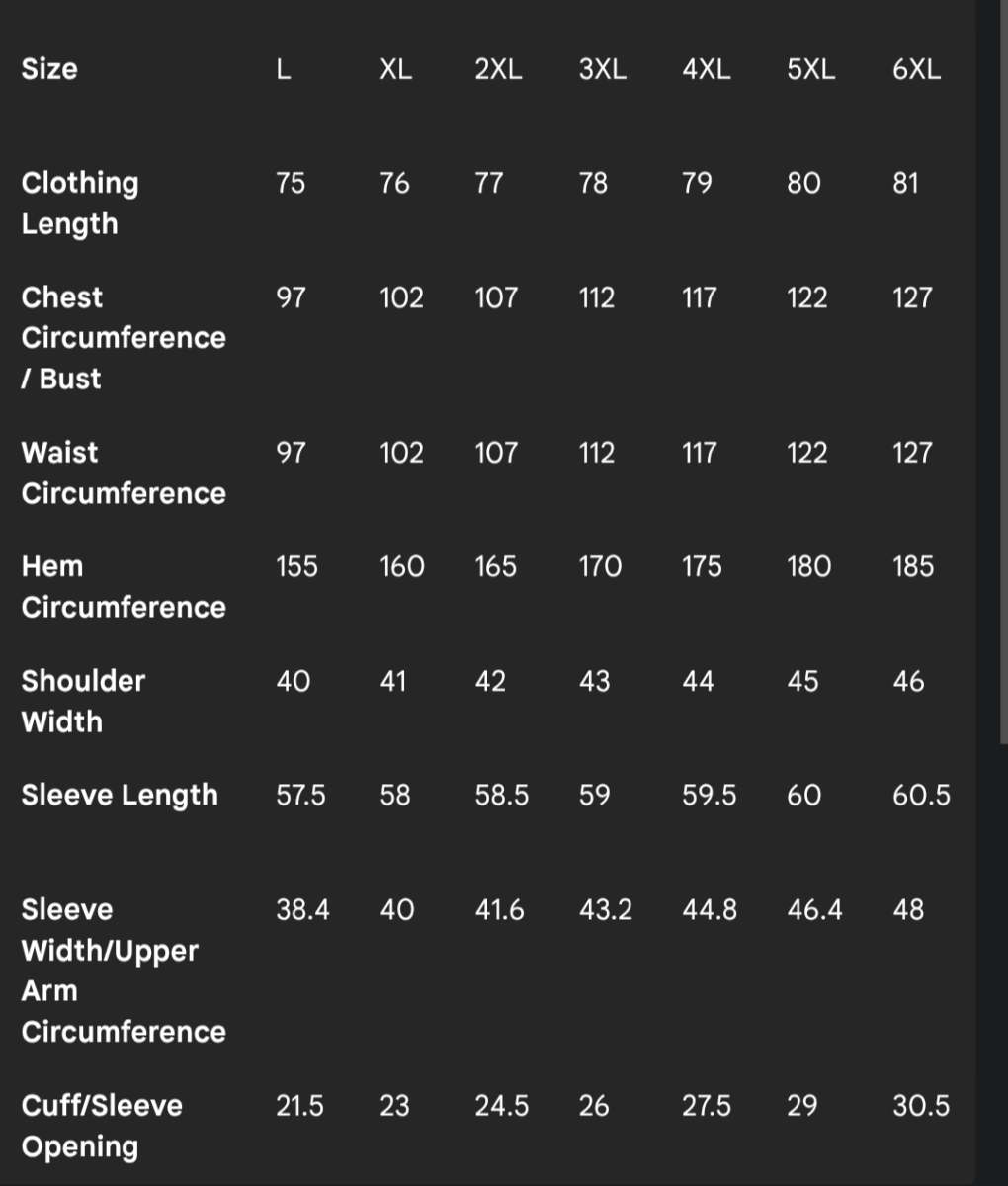
Task: Select the Hem Circumference value 170
Action: point(600,566)
